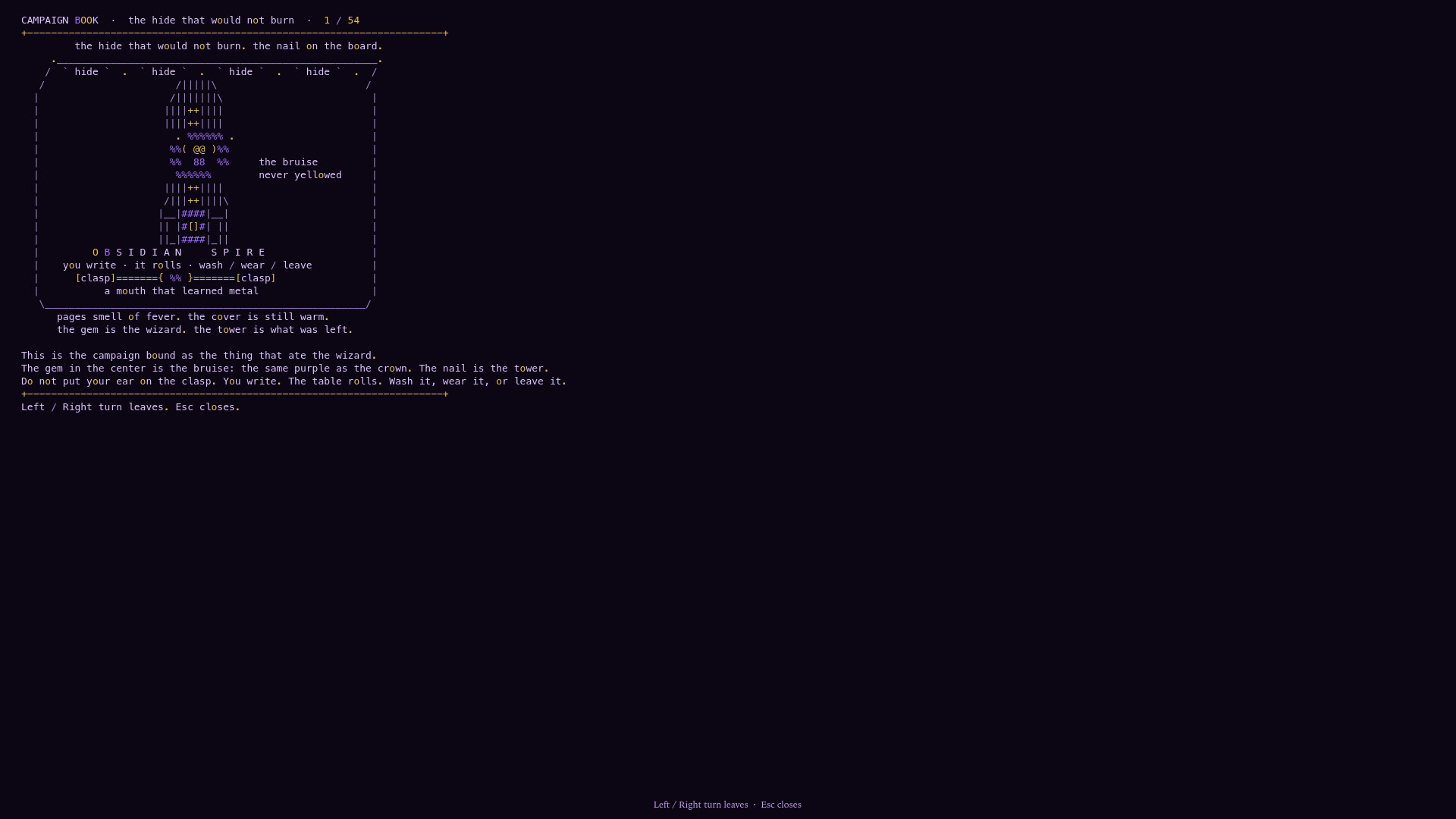Click the '#[]#' tower door glyph
The width and height of the screenshot is (1456, 819).
[x=193, y=227]
